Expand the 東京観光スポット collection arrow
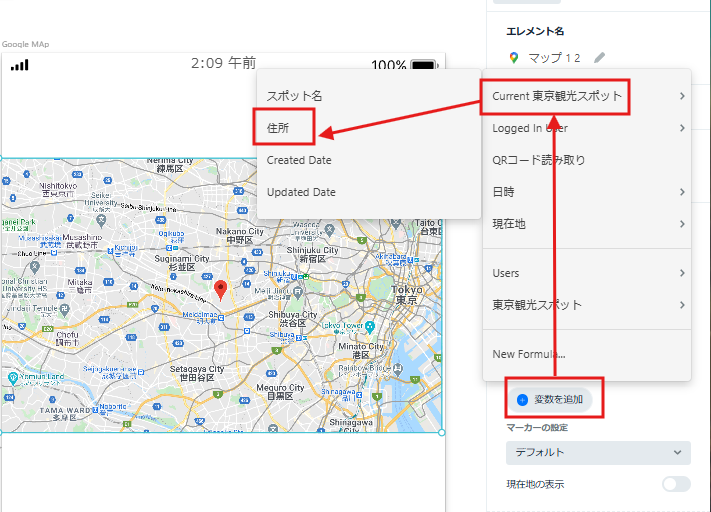This screenshot has width=711, height=512. [682, 305]
